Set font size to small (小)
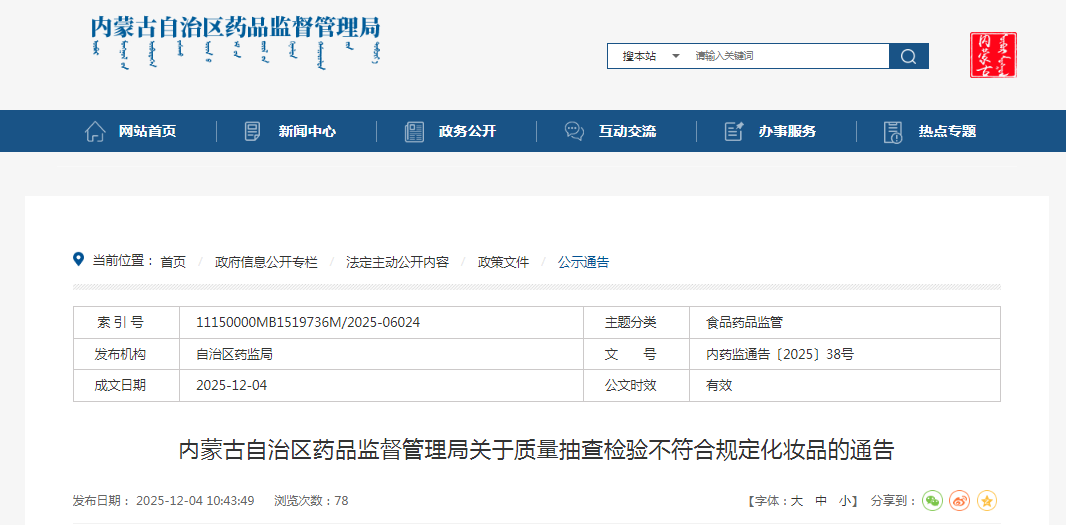Image resolution: width=1066 pixels, height=525 pixels. click(845, 501)
